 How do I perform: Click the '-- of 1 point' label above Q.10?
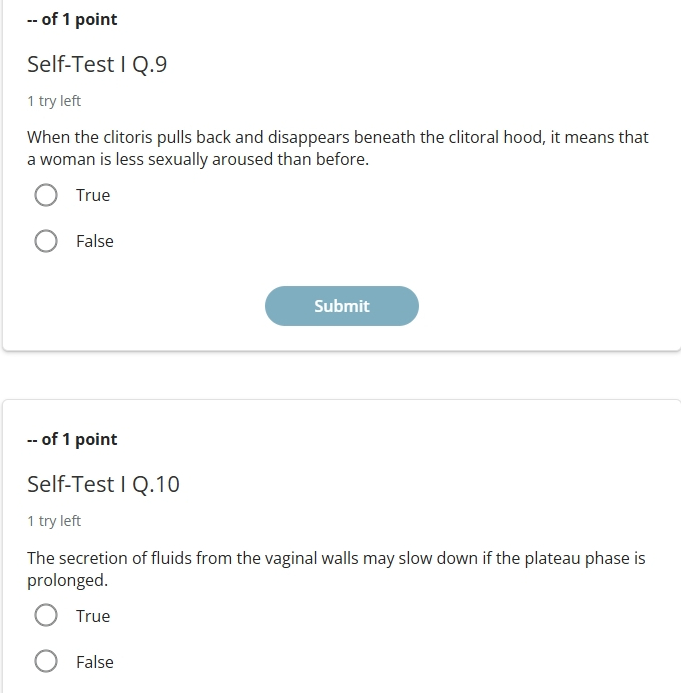point(72,439)
